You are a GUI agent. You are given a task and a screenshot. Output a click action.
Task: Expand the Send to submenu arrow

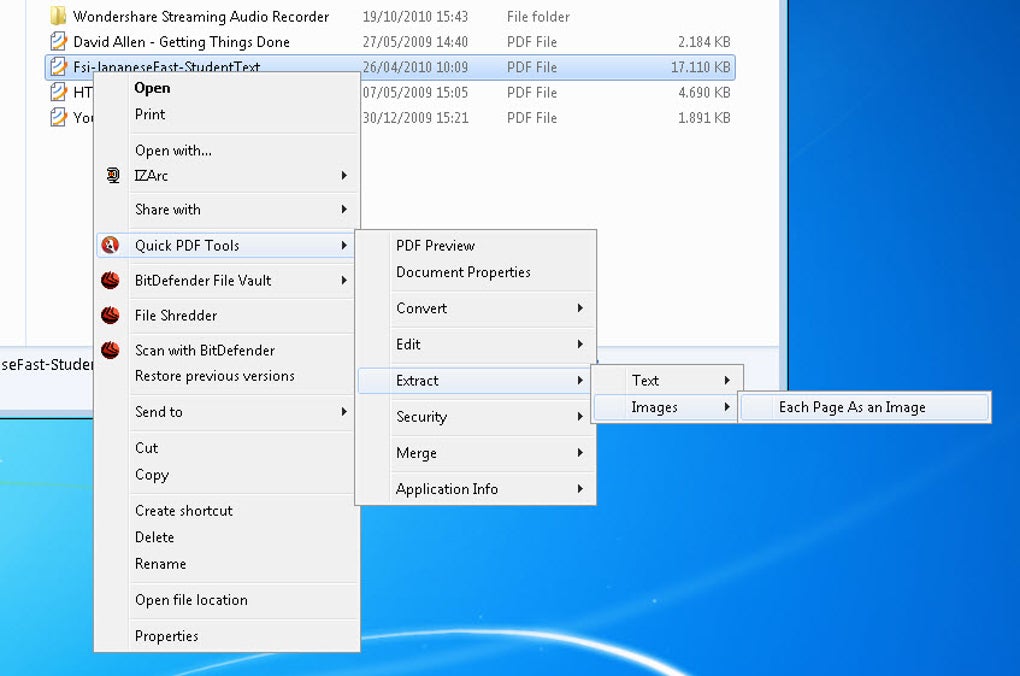[x=344, y=411]
